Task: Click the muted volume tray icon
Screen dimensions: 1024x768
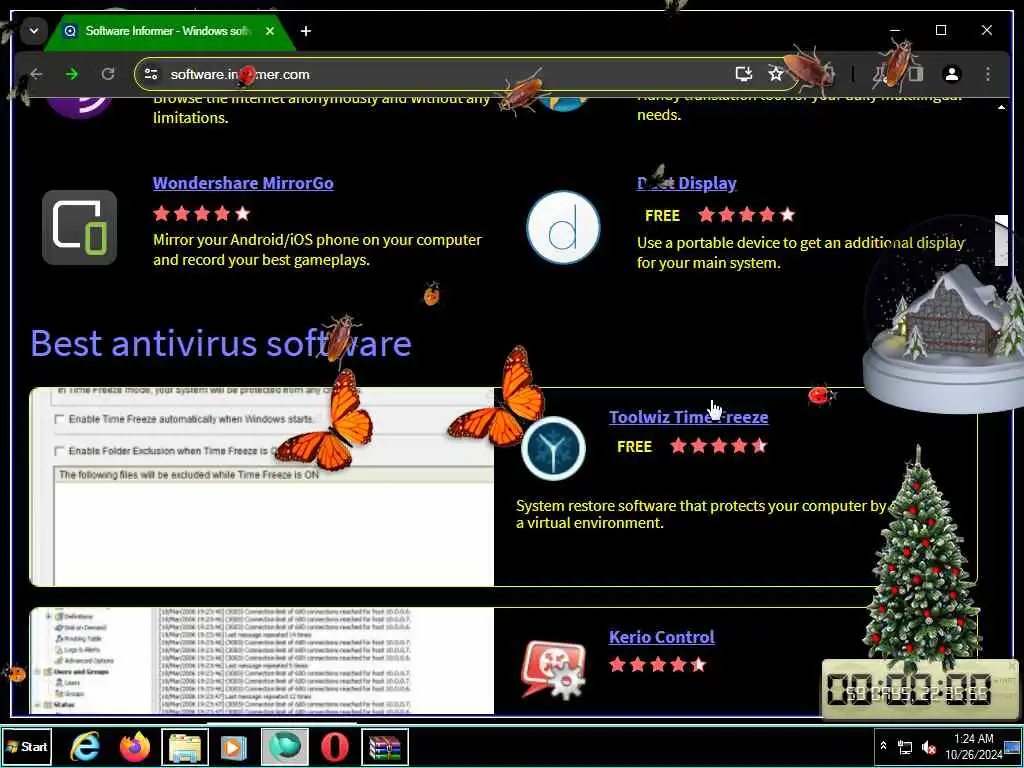Action: 929,747
